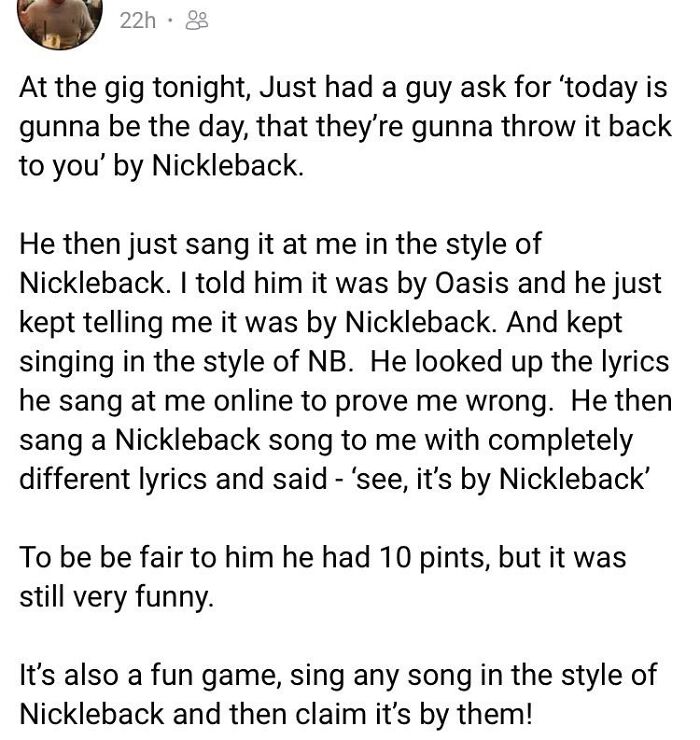Open the poster's profile picture
Screen dimensions: 700x740
59,18
